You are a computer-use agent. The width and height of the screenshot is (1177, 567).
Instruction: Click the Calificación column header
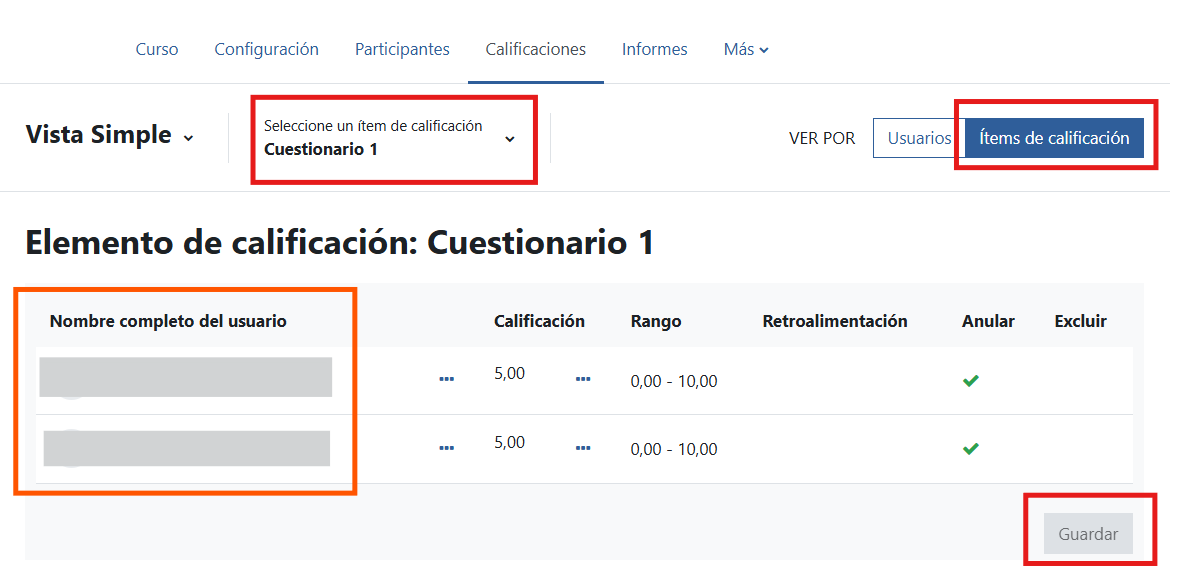pos(539,321)
